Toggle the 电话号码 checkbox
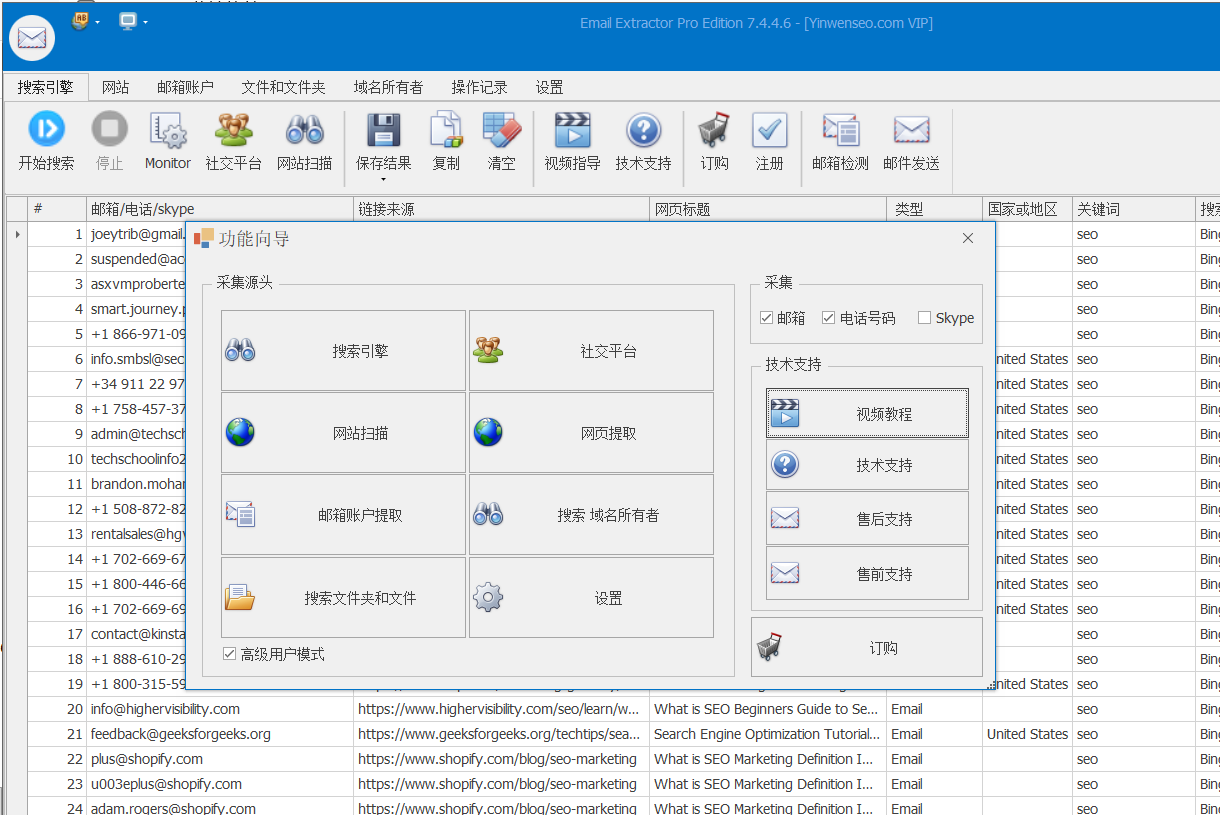 [x=828, y=318]
